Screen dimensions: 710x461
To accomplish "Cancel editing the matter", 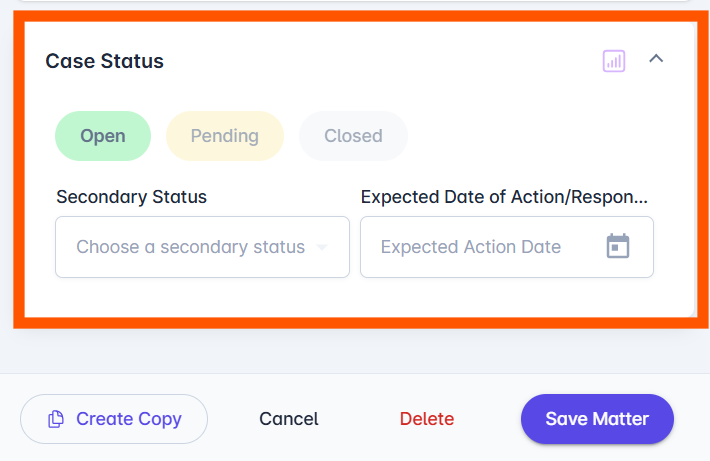I will coord(289,419).
